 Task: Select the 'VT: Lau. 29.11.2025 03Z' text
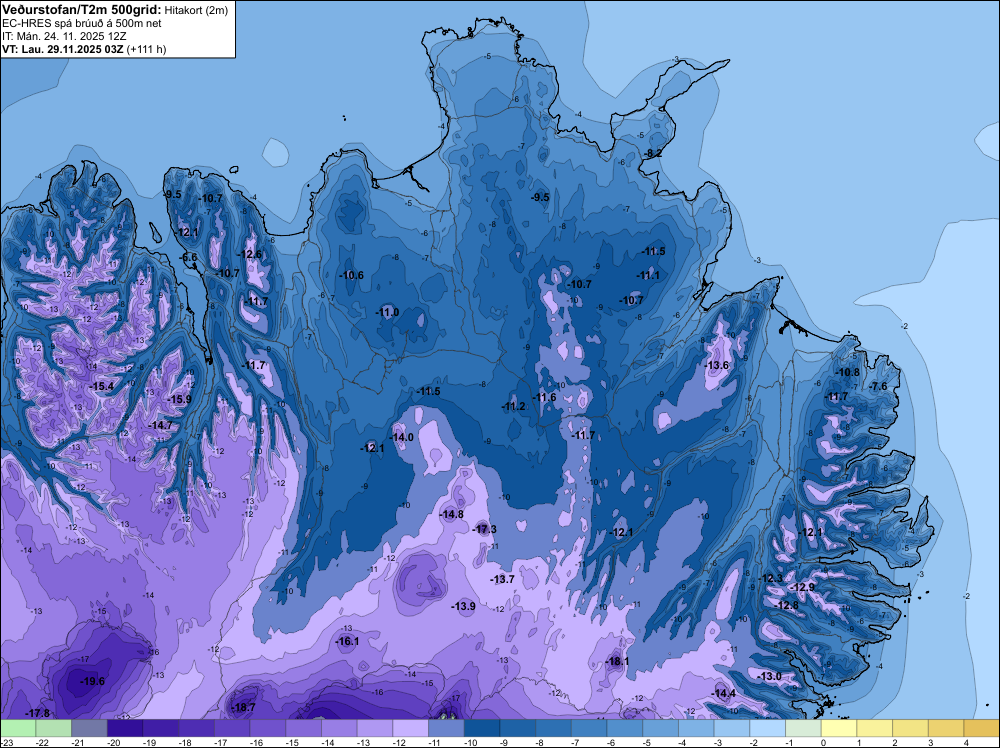pos(63,49)
